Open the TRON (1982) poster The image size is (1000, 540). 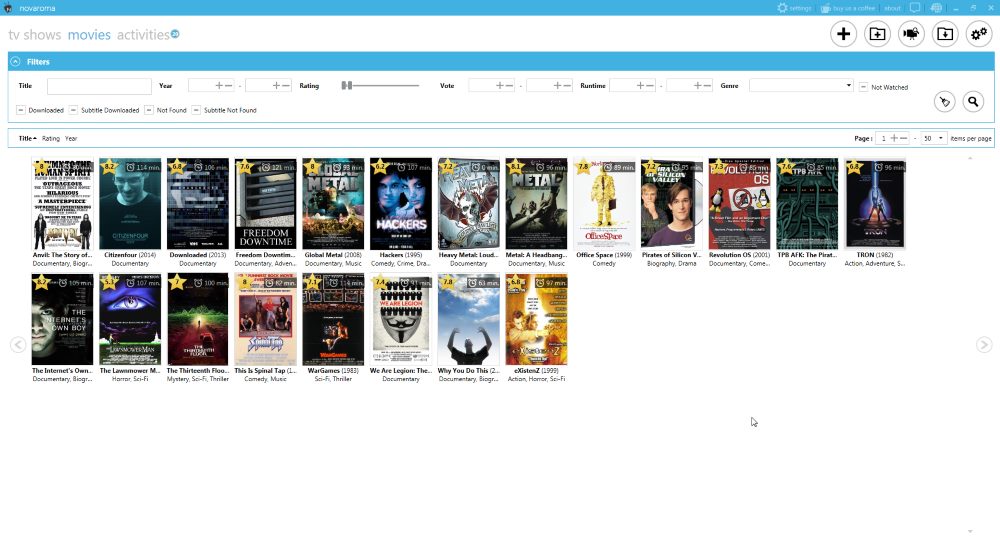(x=875, y=203)
